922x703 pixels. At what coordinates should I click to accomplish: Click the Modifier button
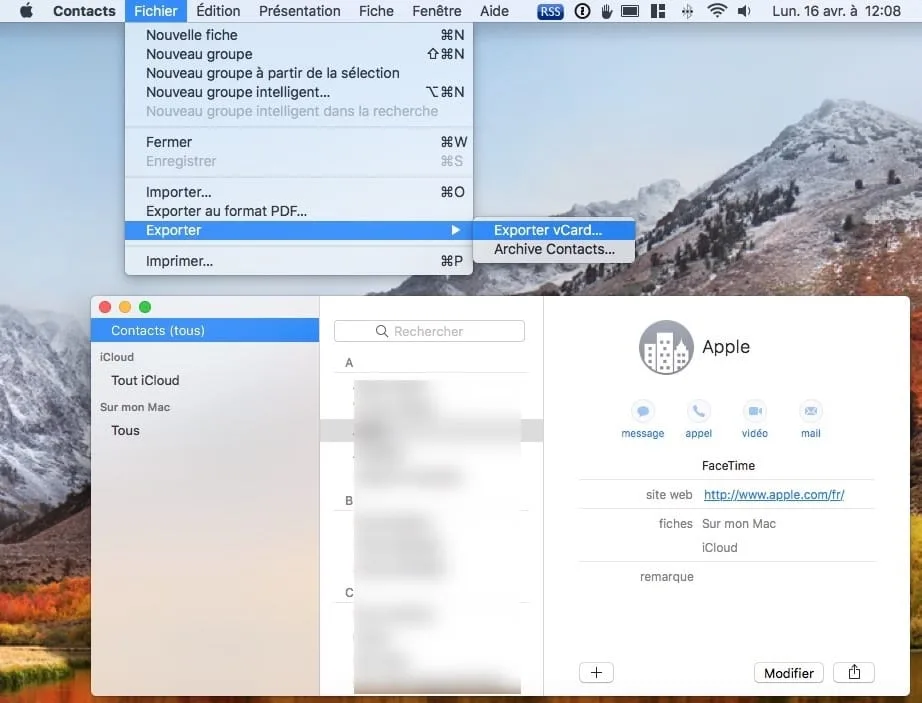788,672
